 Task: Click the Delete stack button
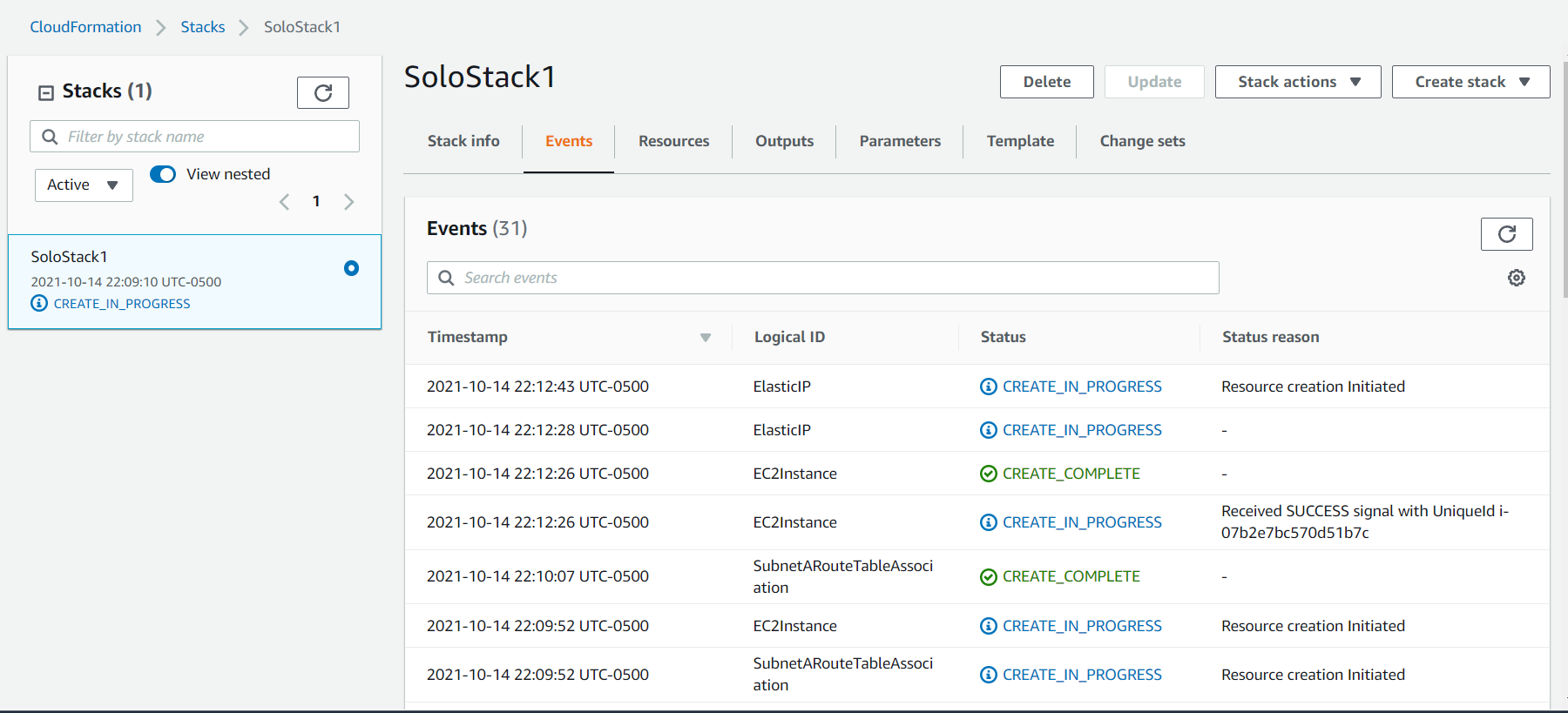click(x=1046, y=82)
